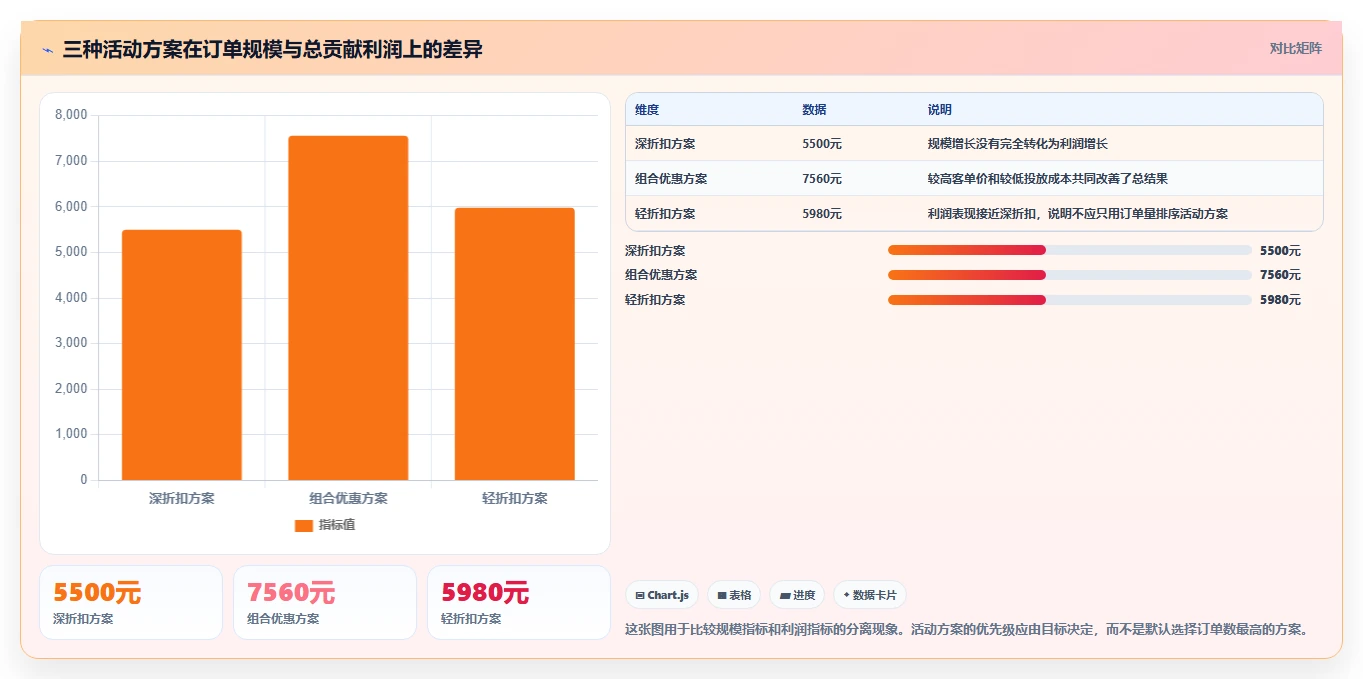
Task: Click the 对比矩阵 label in header
Action: tap(1295, 48)
